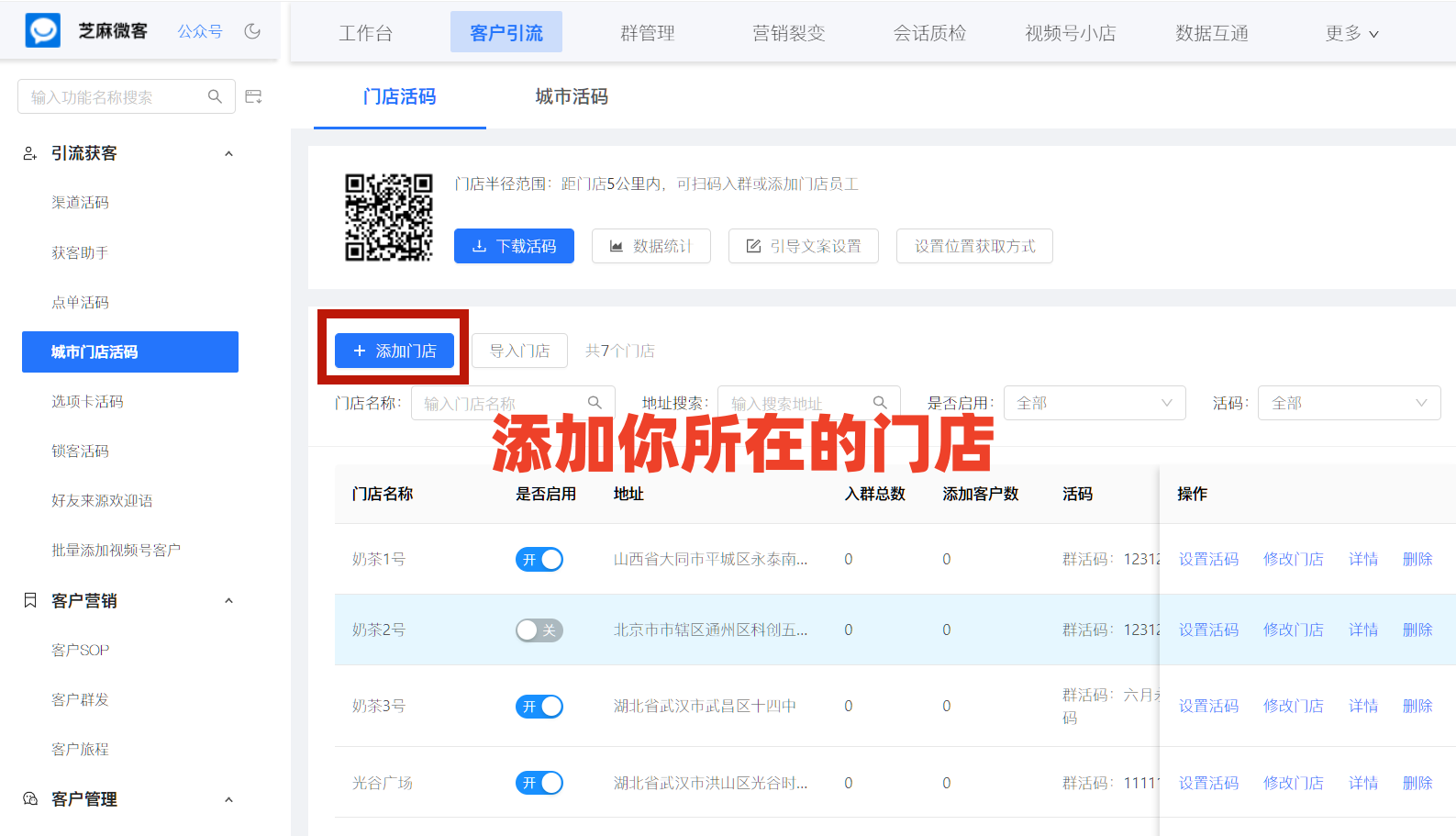Collapse the 客户管理 sidebar section

(x=229, y=799)
